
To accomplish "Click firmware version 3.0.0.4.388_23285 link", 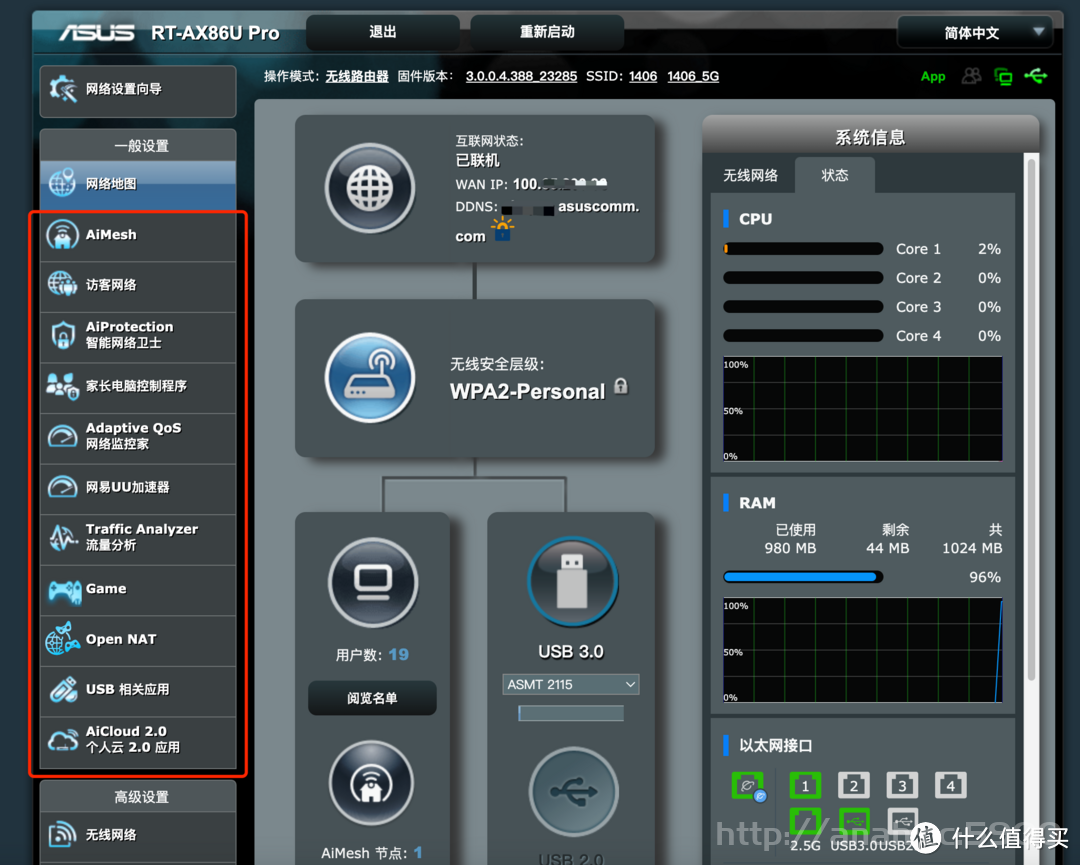I will (521, 76).
